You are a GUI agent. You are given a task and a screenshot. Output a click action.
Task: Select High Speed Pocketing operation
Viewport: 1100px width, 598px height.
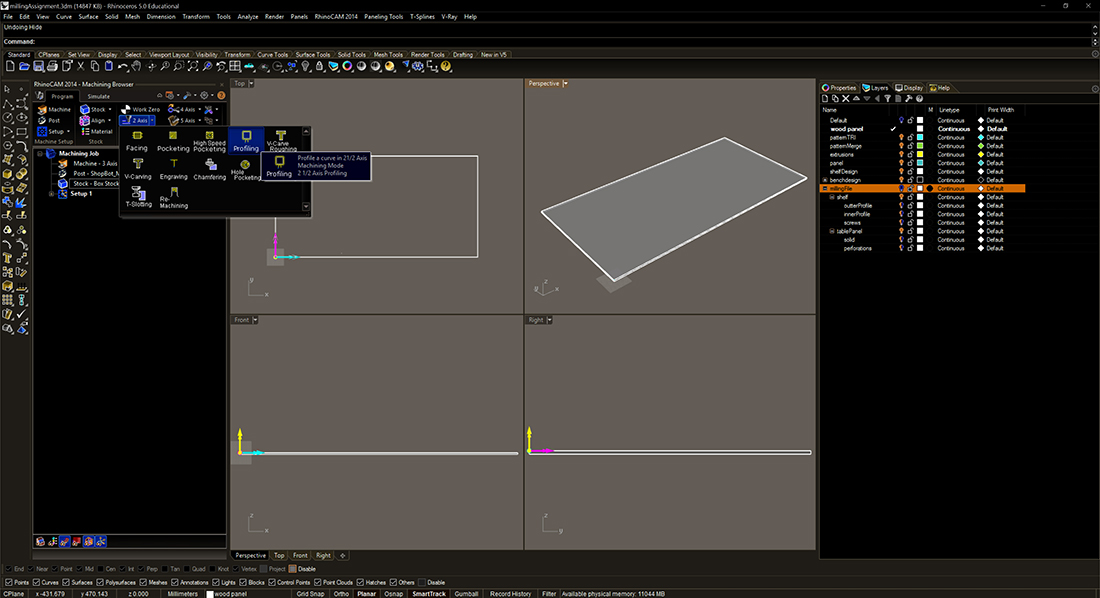[209, 140]
